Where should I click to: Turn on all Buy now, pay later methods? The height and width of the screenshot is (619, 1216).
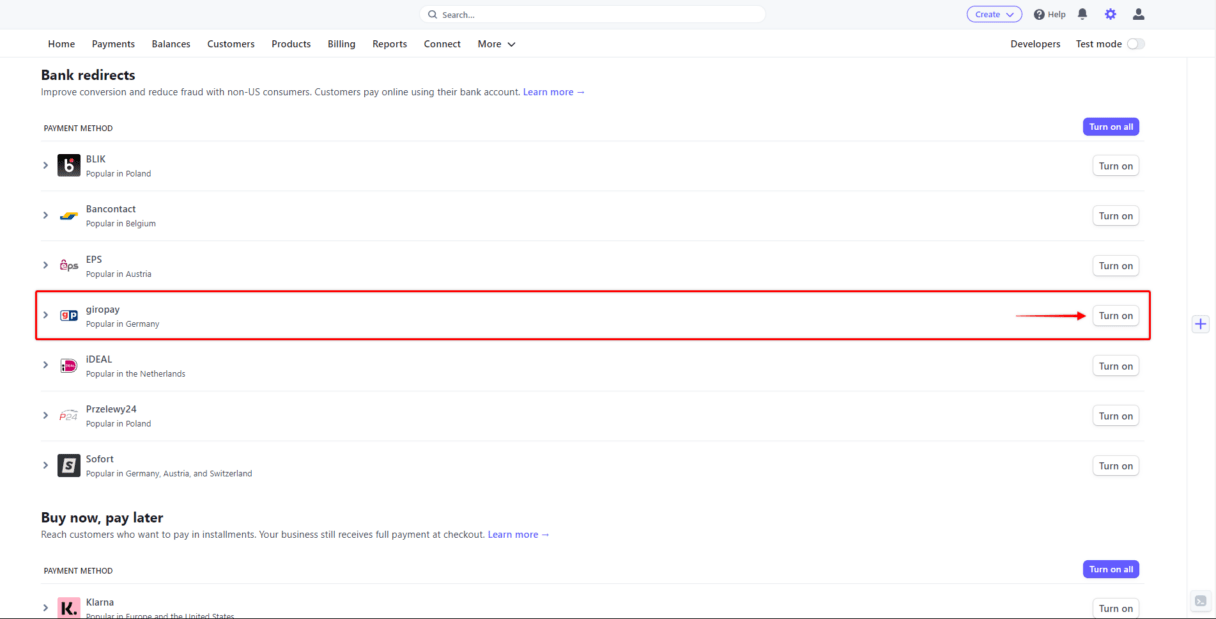point(1111,569)
